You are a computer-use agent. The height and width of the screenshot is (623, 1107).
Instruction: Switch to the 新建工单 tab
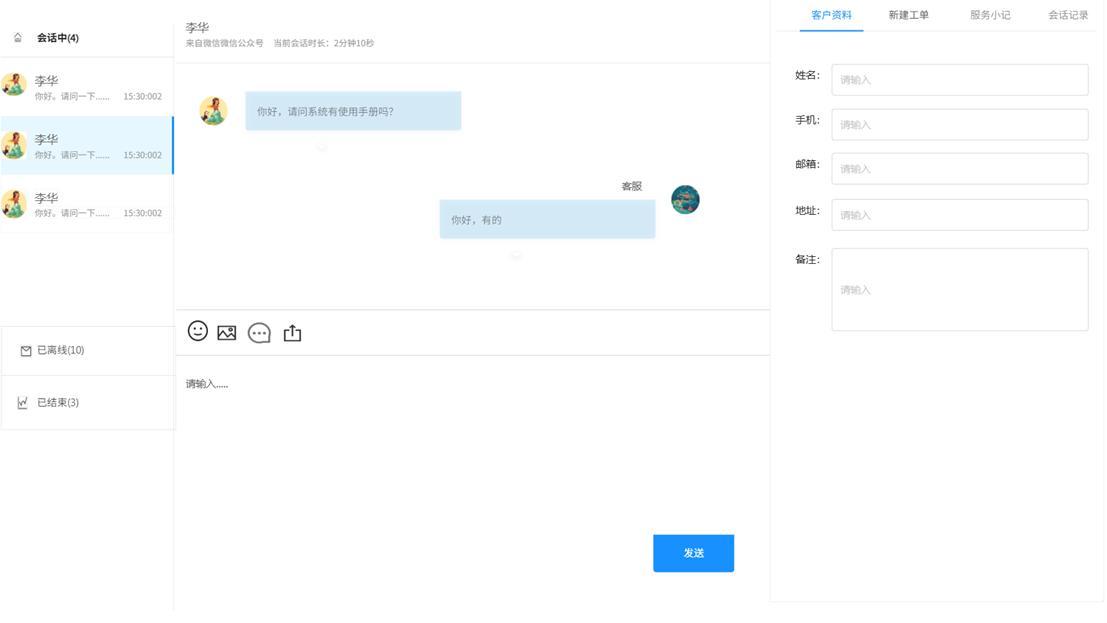[x=908, y=15]
